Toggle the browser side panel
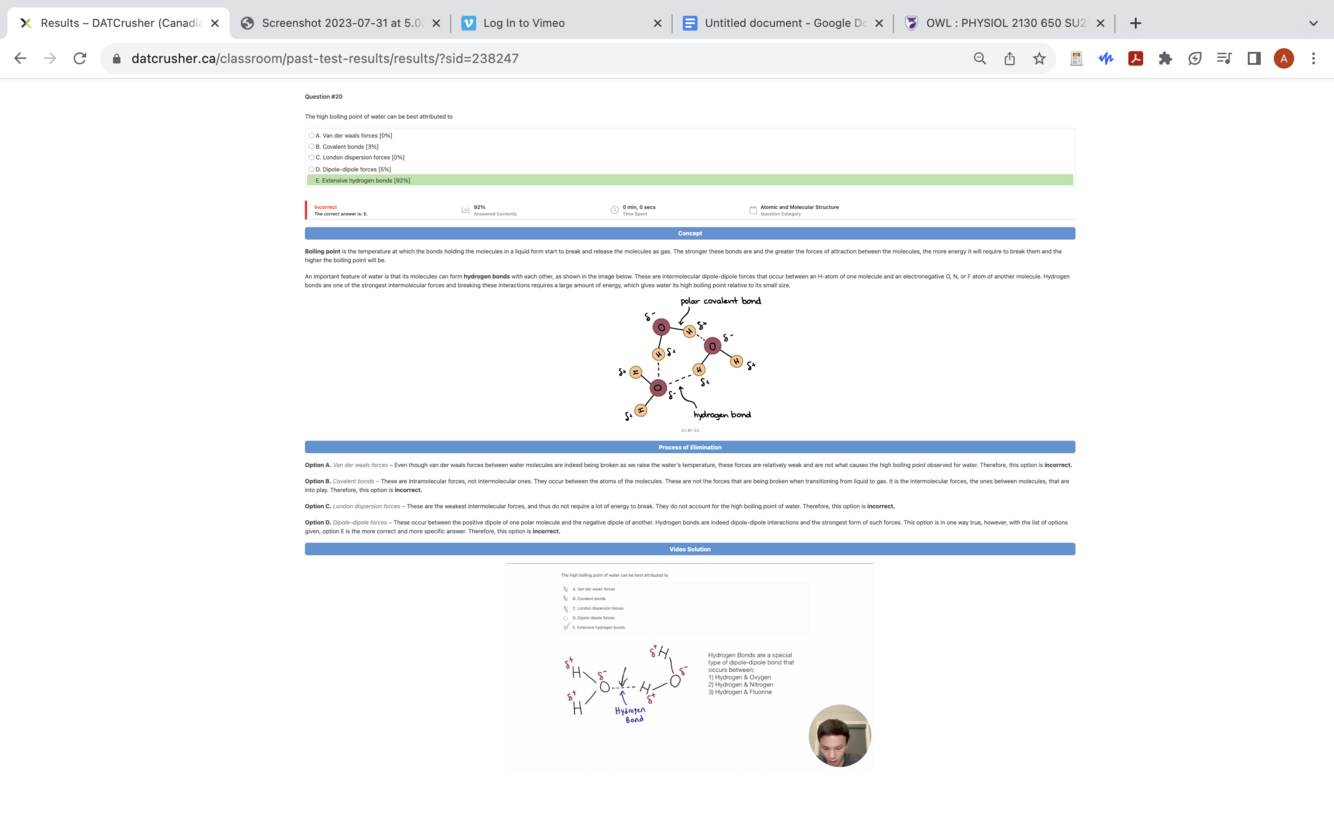 click(1254, 58)
